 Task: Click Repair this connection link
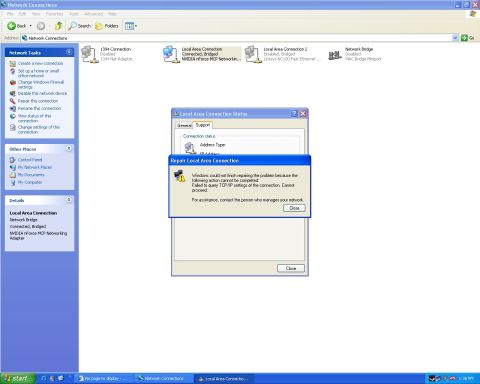coord(38,101)
